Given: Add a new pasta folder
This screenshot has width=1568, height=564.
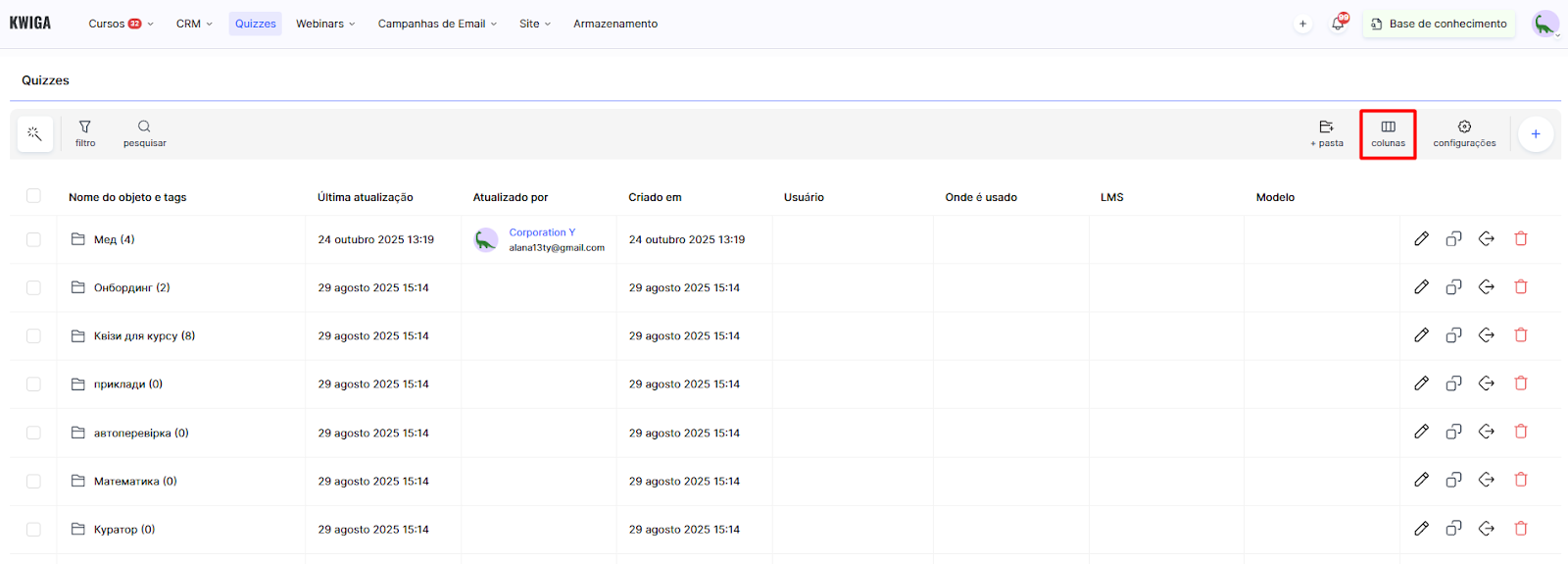Looking at the screenshot, I should point(1326,133).
